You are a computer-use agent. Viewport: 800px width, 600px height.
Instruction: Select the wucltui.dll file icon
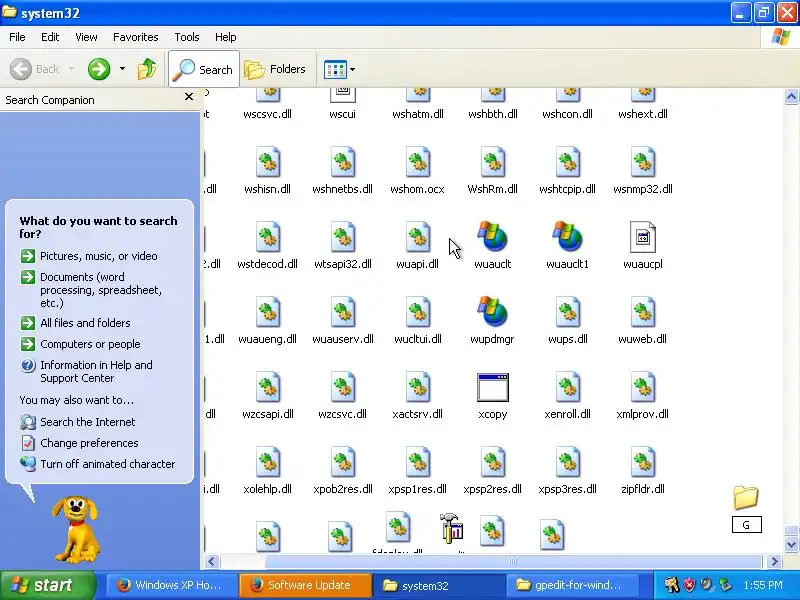[x=417, y=312]
